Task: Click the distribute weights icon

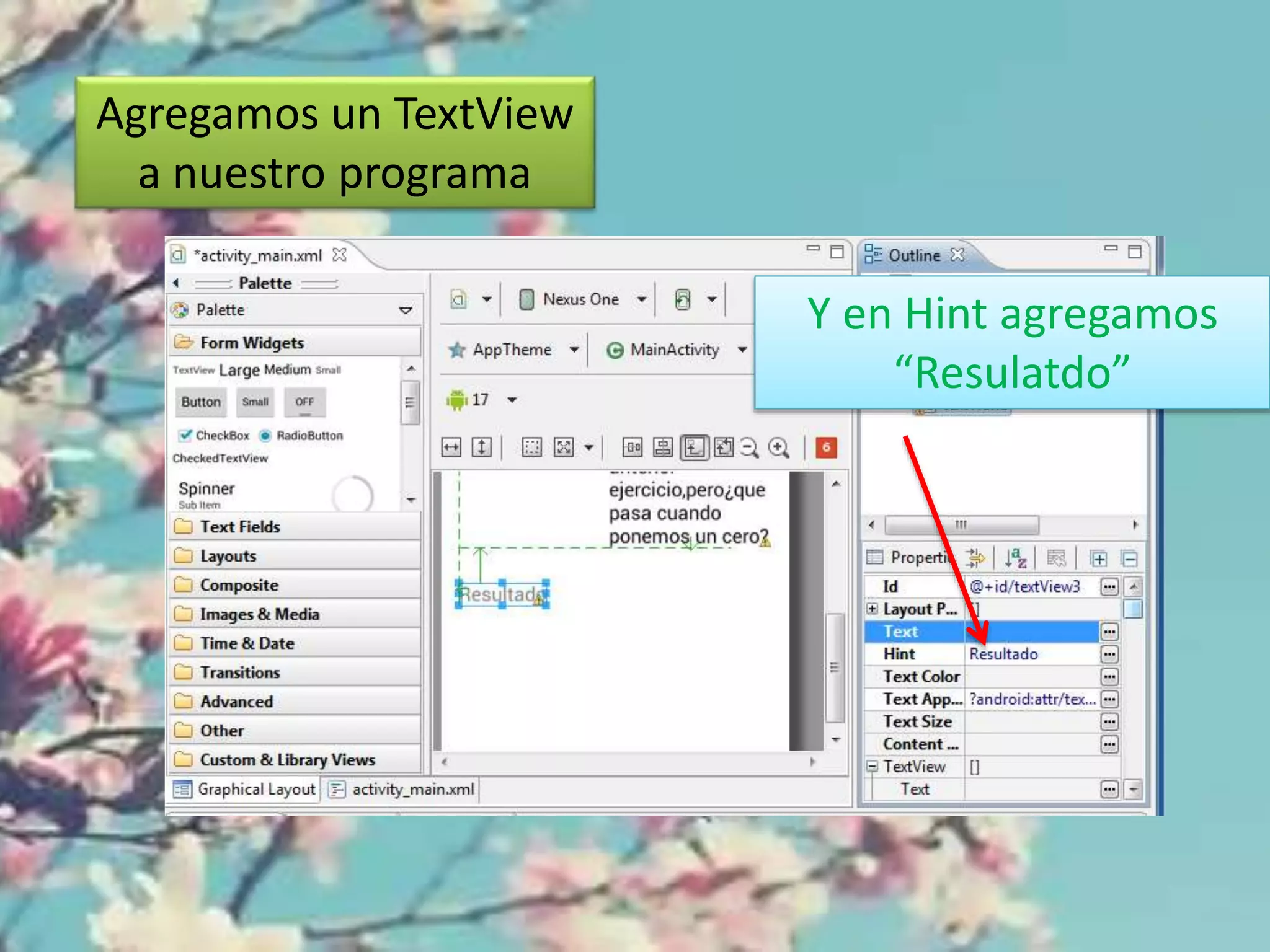Action: pos(633,447)
